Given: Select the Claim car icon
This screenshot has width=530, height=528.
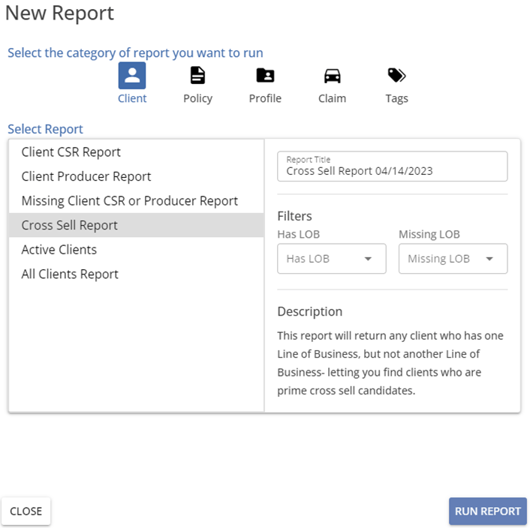Looking at the screenshot, I should 332,76.
